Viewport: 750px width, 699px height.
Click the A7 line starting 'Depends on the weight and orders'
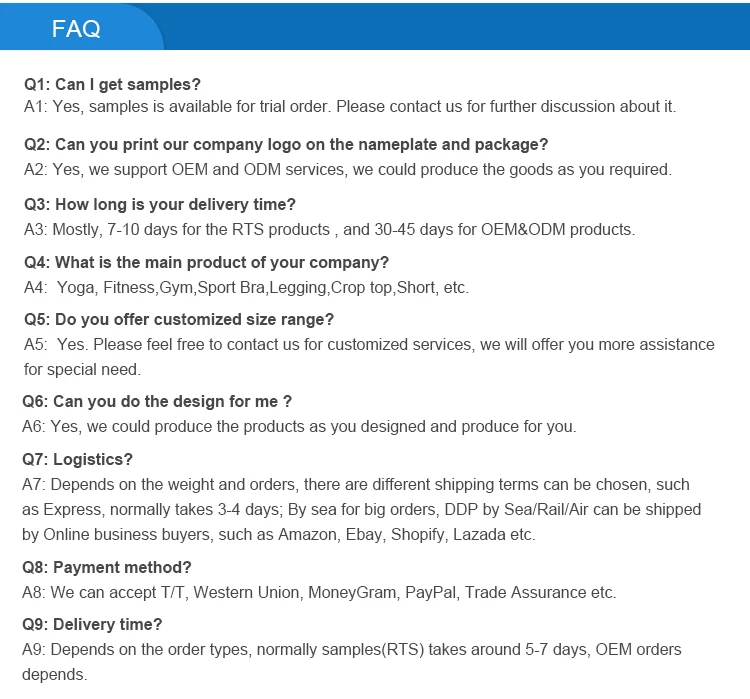coord(355,484)
